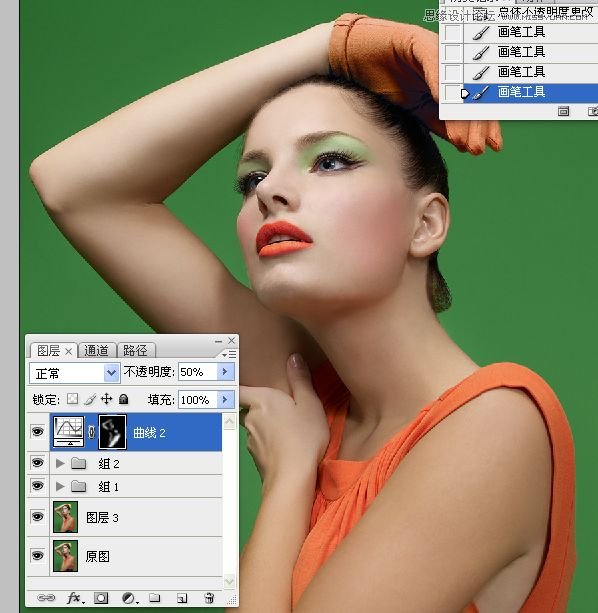
Task: Lock image pixels brush icon
Action: click(x=90, y=399)
